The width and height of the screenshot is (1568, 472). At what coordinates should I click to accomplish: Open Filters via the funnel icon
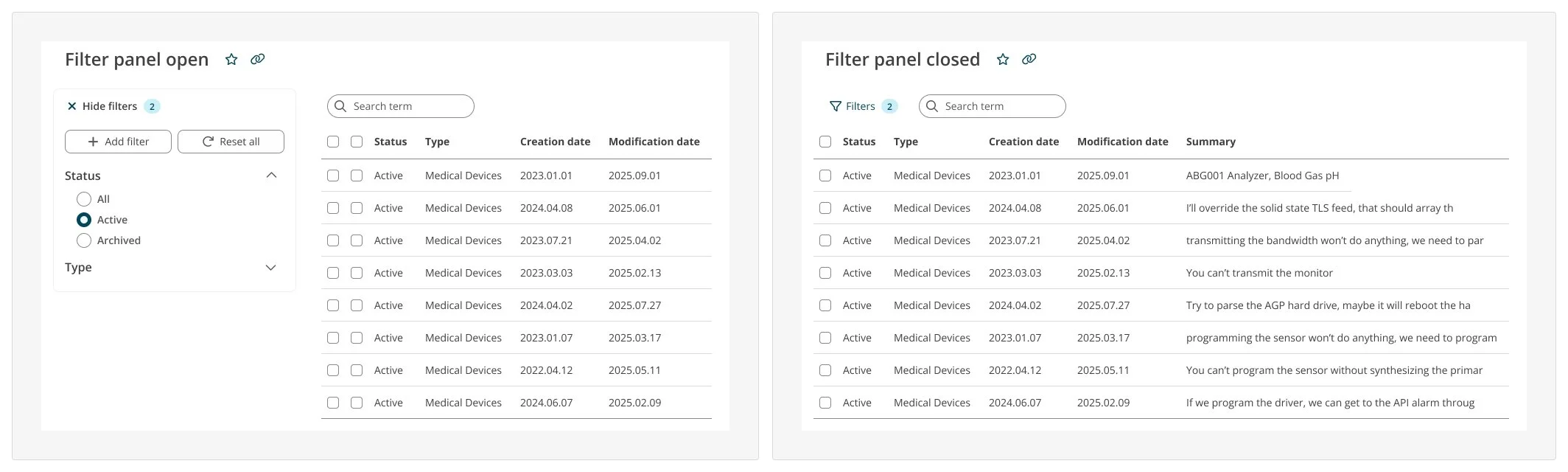[836, 106]
